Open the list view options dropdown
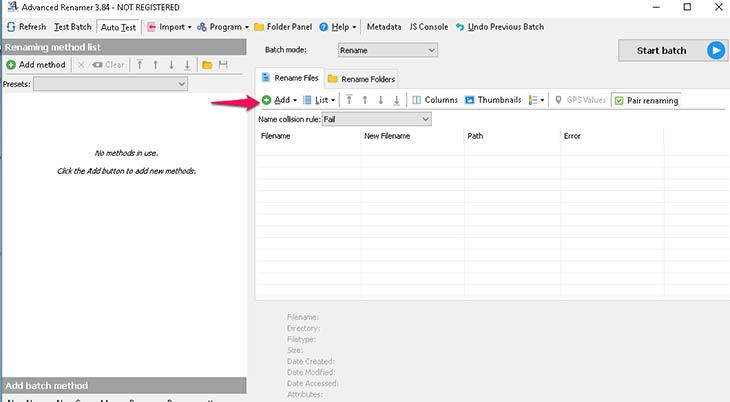 click(x=536, y=100)
